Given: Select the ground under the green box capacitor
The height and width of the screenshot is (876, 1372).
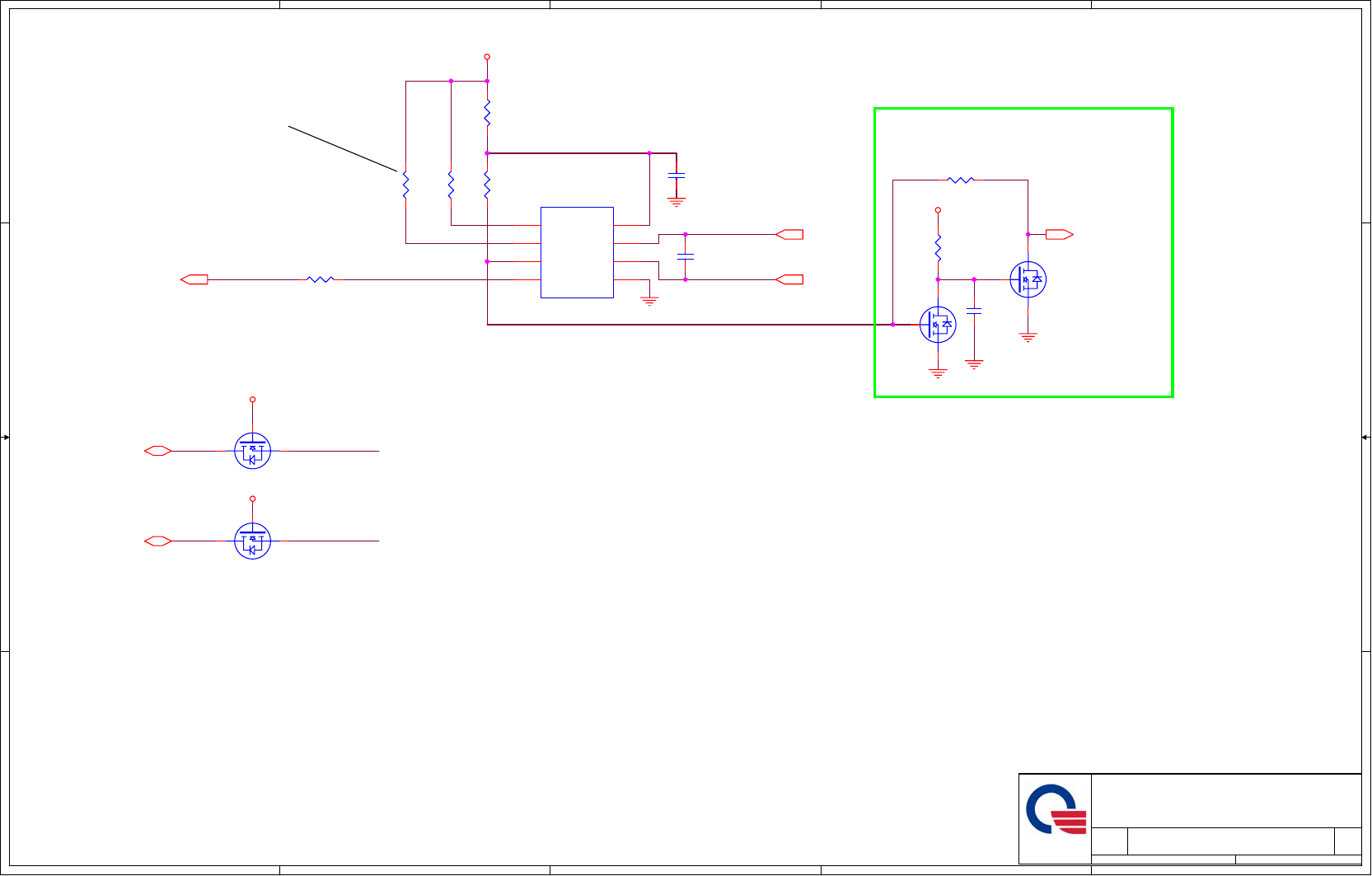Looking at the screenshot, I should coord(974,364).
